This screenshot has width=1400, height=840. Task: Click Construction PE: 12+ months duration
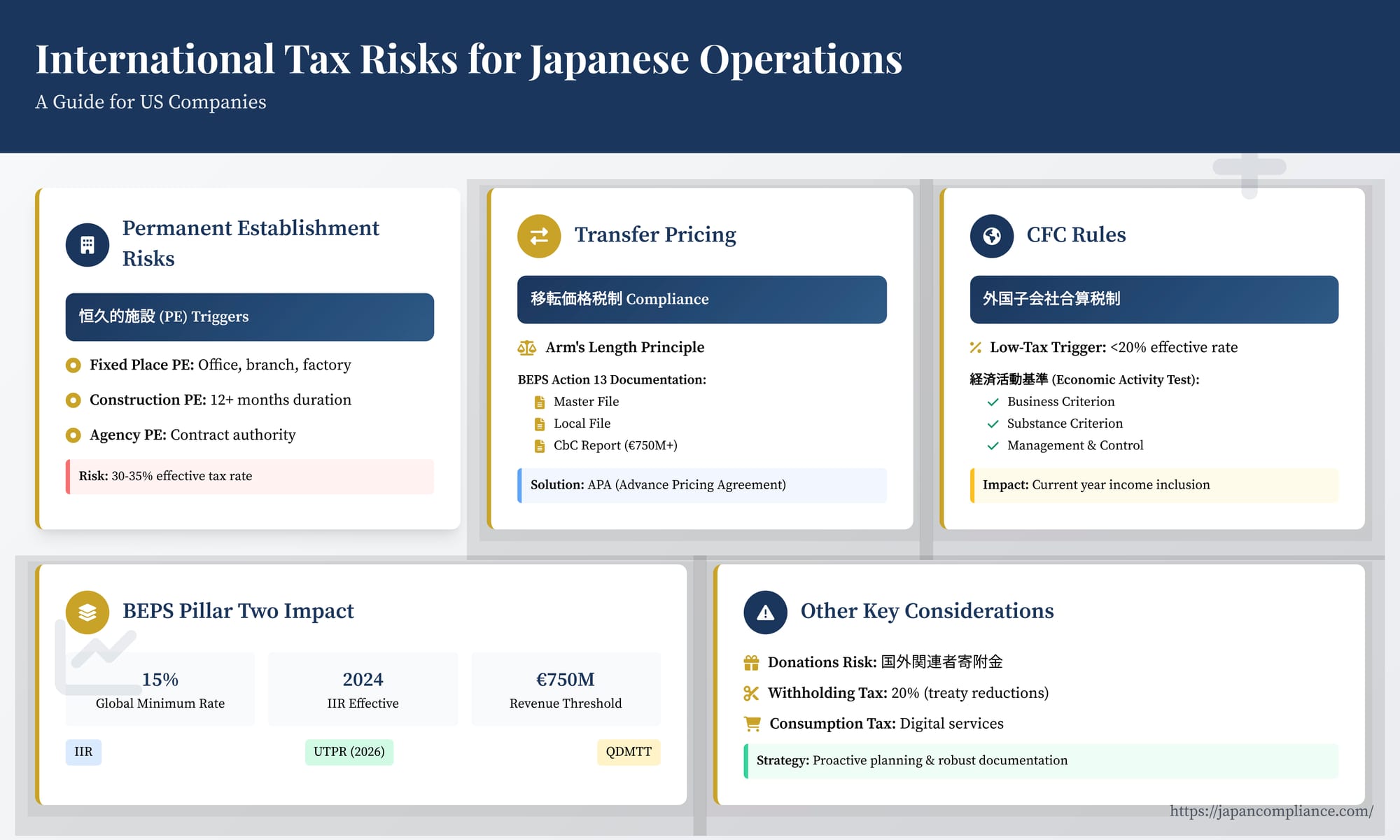[x=220, y=400]
